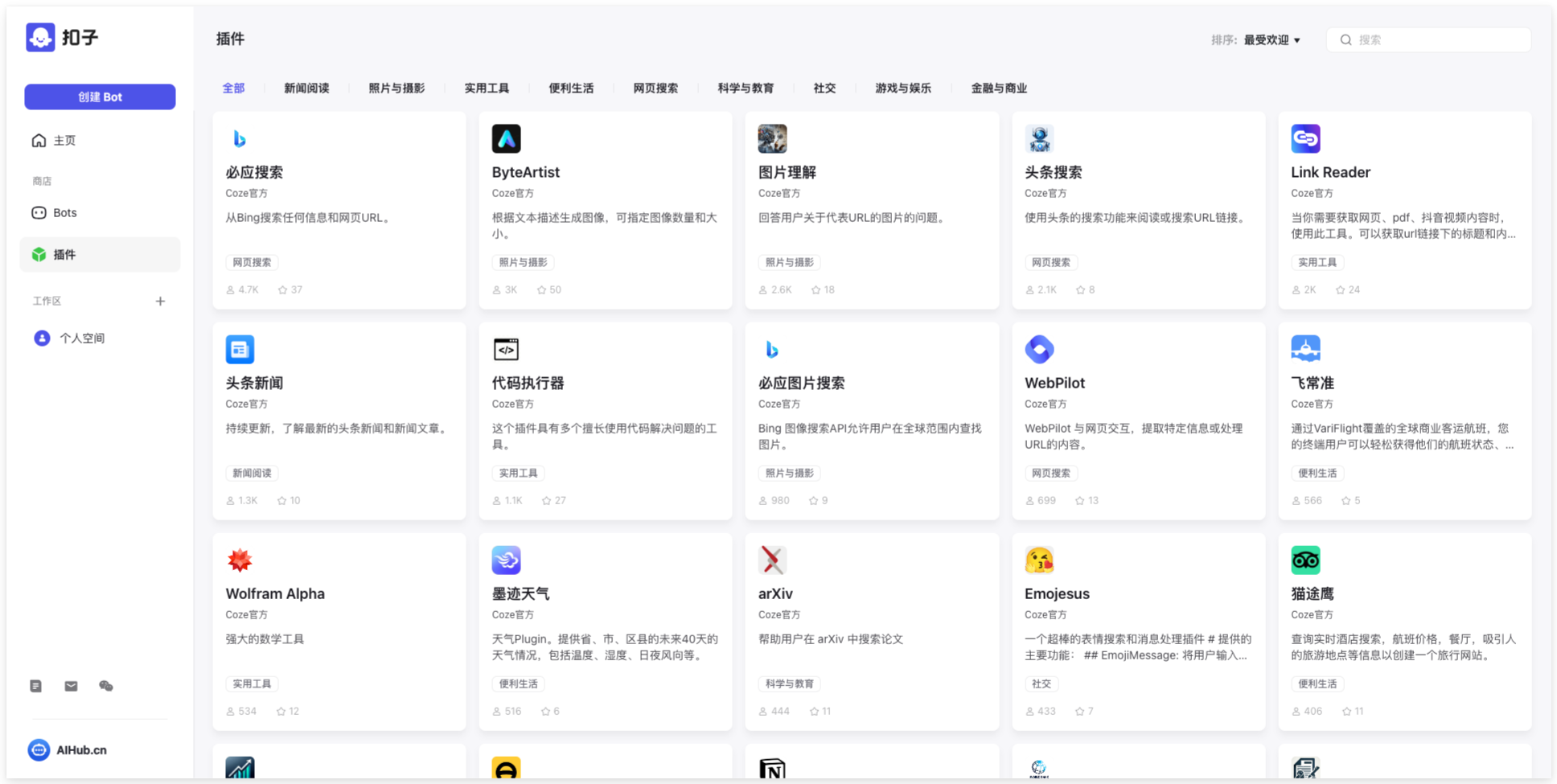Screen dimensions: 1557x784
Task: Click the ByteArtist plugin icon
Action: pos(506,139)
